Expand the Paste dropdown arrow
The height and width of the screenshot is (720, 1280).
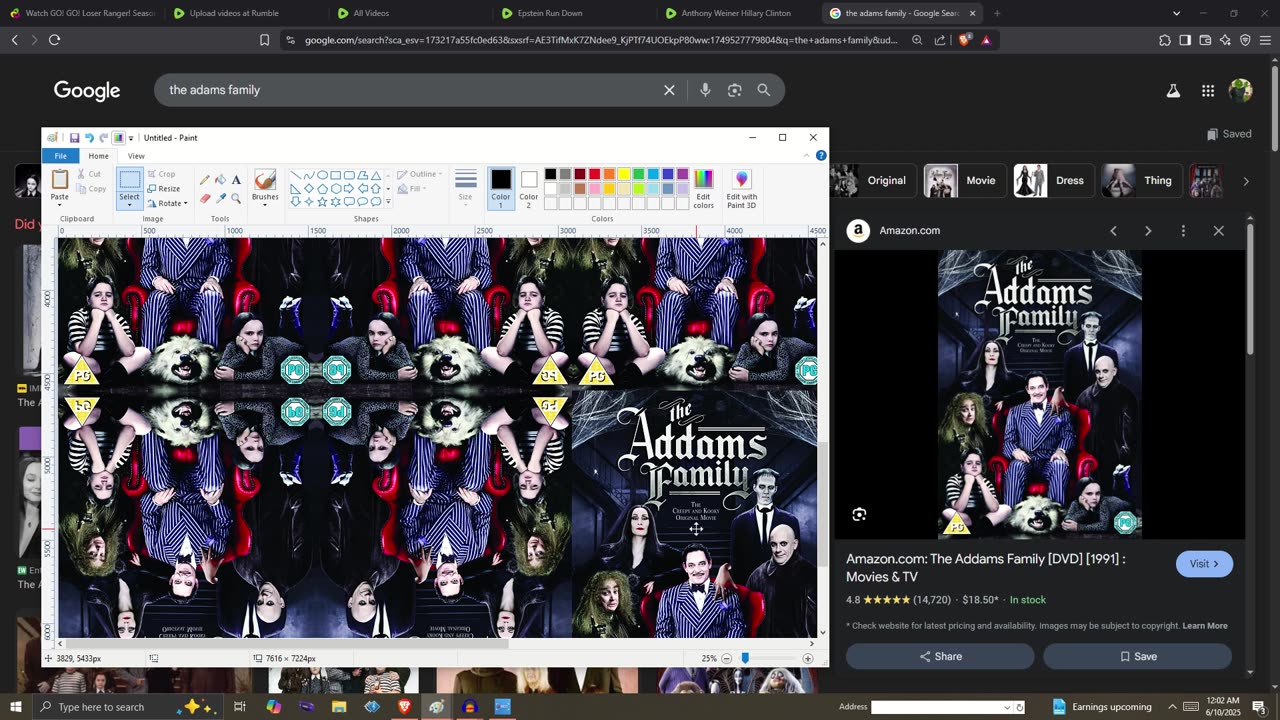click(x=60, y=203)
